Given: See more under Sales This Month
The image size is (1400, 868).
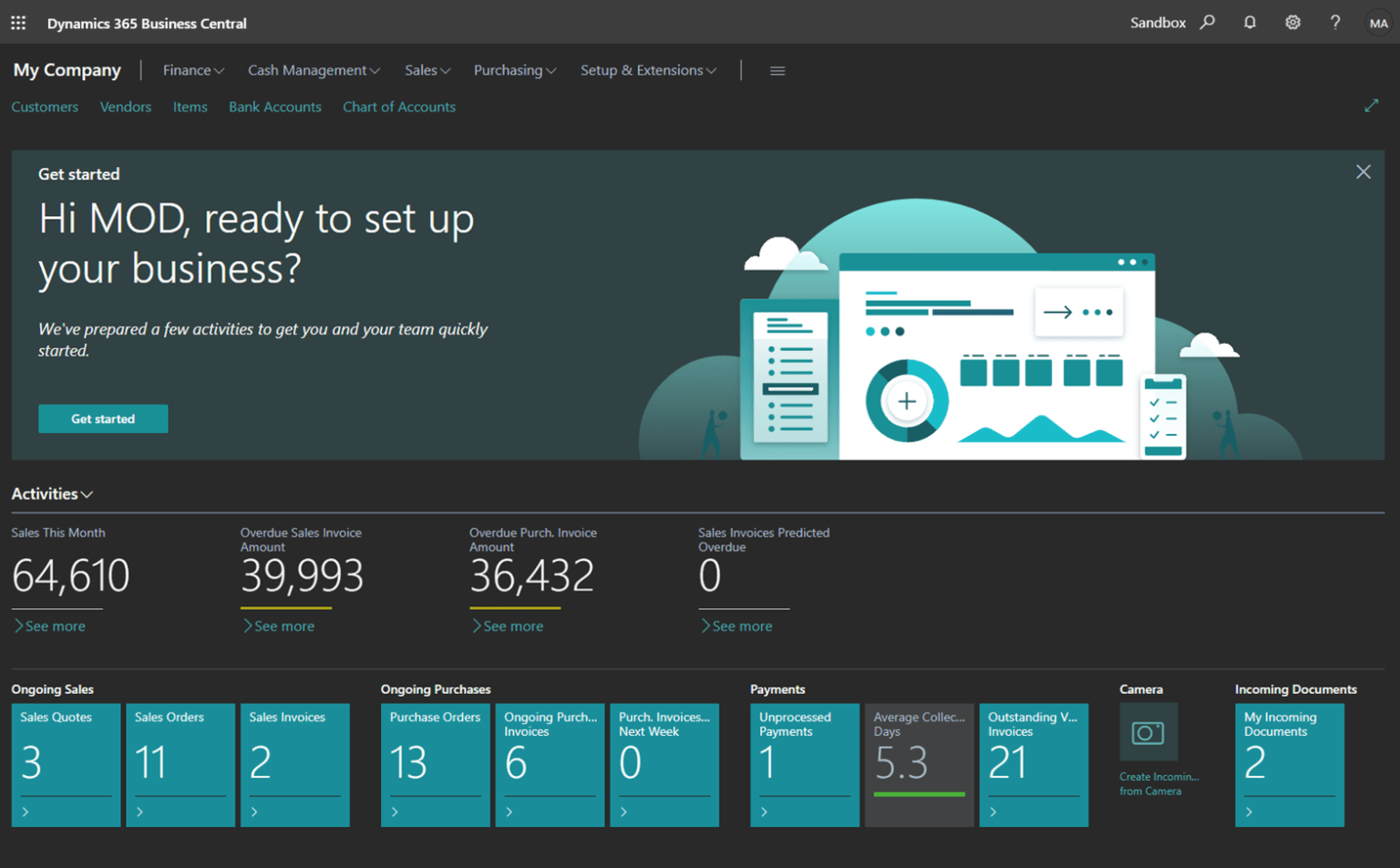Looking at the screenshot, I should pyautogui.click(x=50, y=626).
